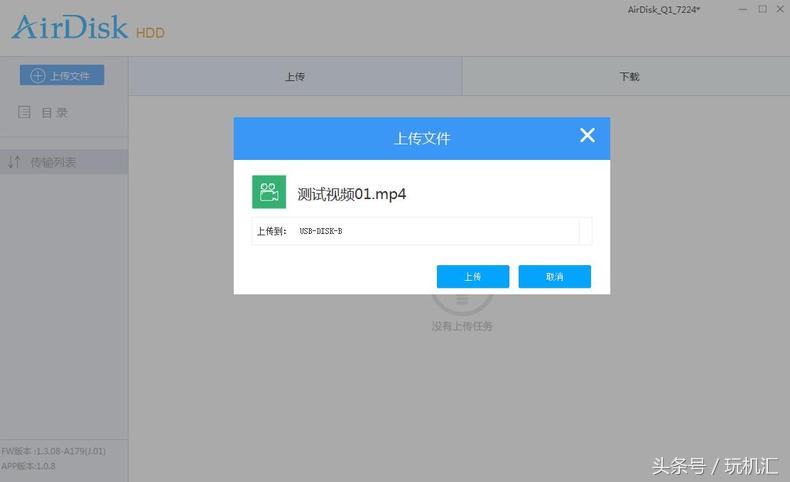Switch to the 上传 tab

click(x=295, y=77)
